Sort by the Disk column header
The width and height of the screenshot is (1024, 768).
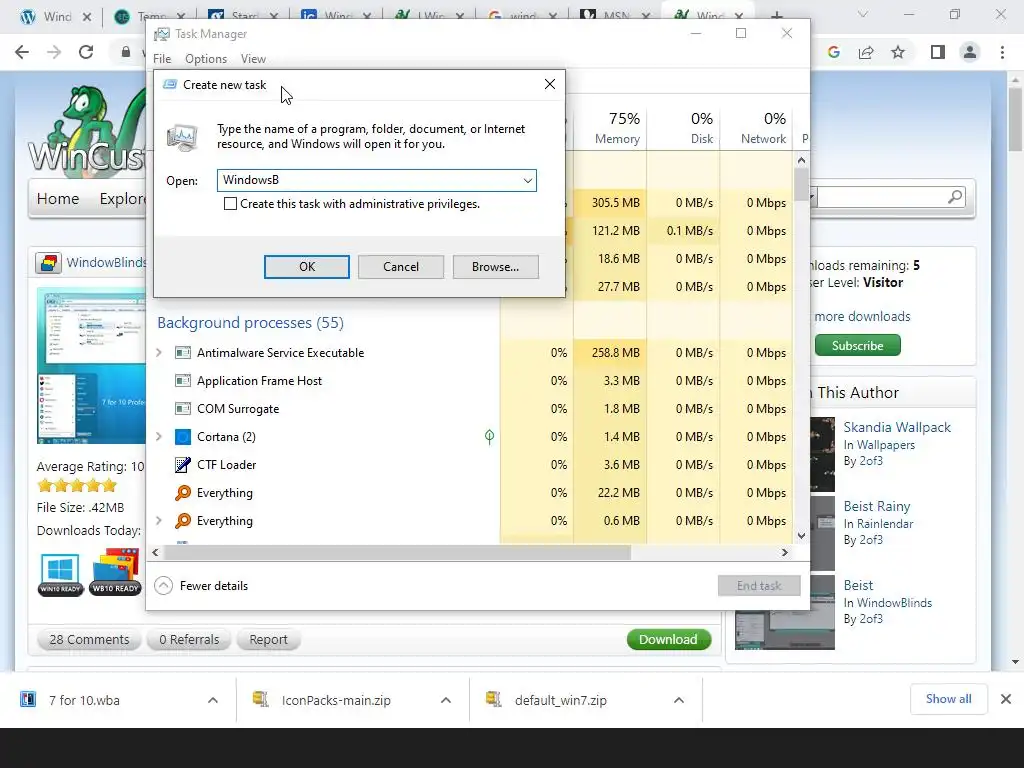point(684,128)
